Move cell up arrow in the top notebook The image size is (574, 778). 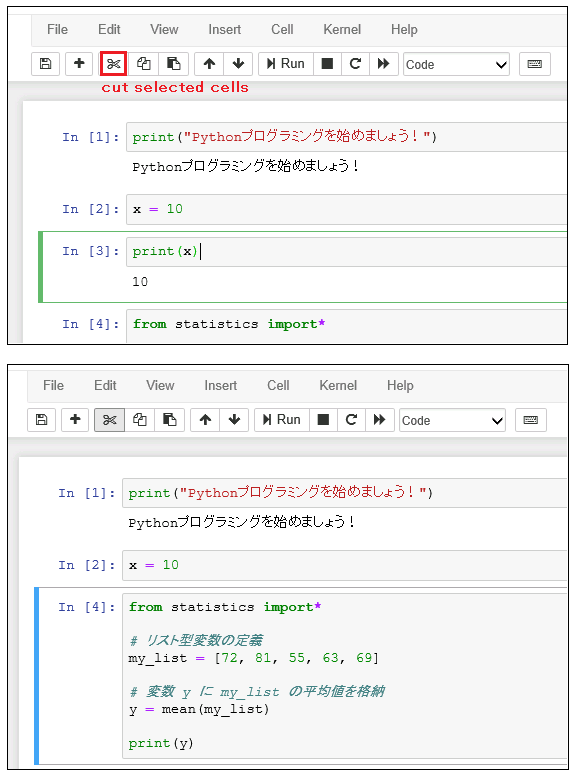tap(209, 64)
